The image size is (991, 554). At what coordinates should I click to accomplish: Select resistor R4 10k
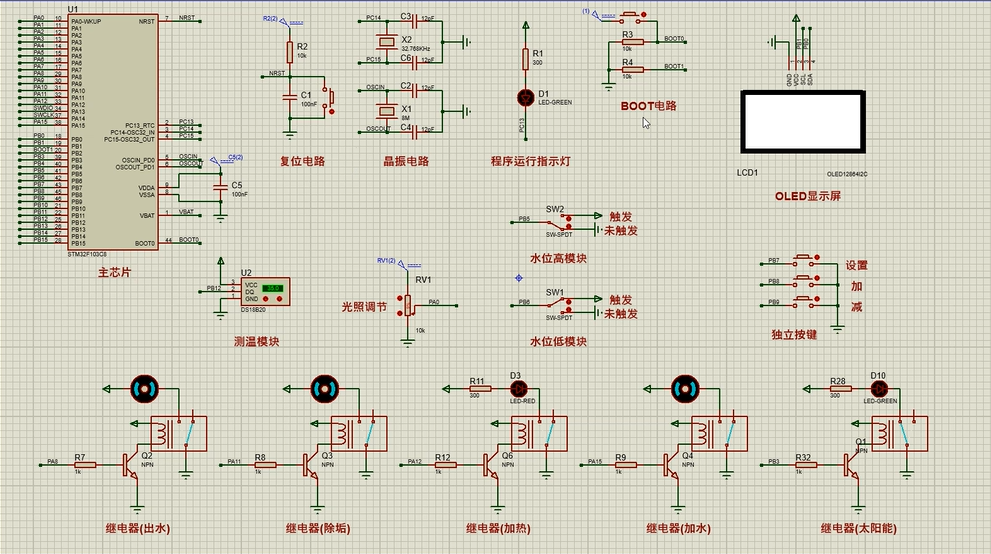coord(631,69)
